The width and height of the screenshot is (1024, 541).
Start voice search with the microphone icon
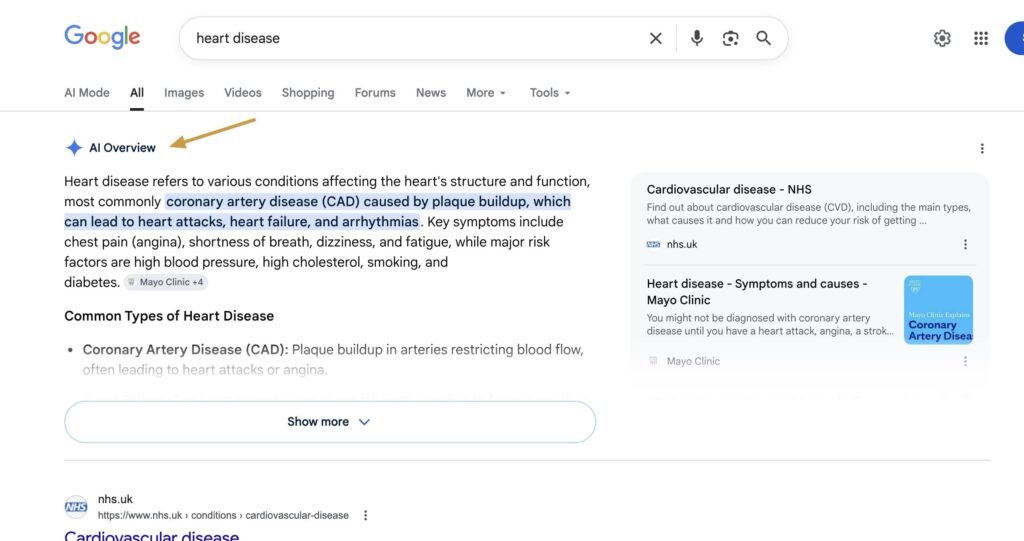coord(697,38)
